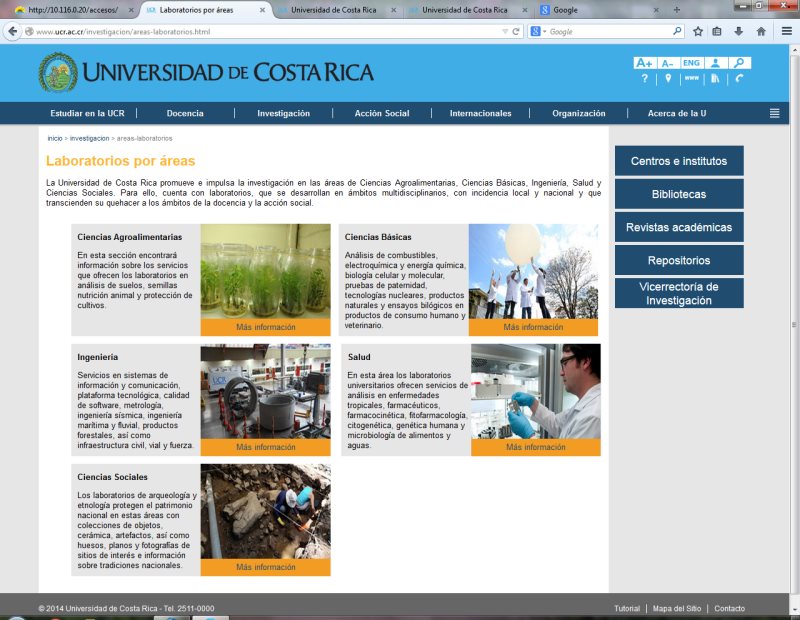This screenshot has height=620, width=800.
Task: Open the Google search engine selector
Action: pos(538,32)
